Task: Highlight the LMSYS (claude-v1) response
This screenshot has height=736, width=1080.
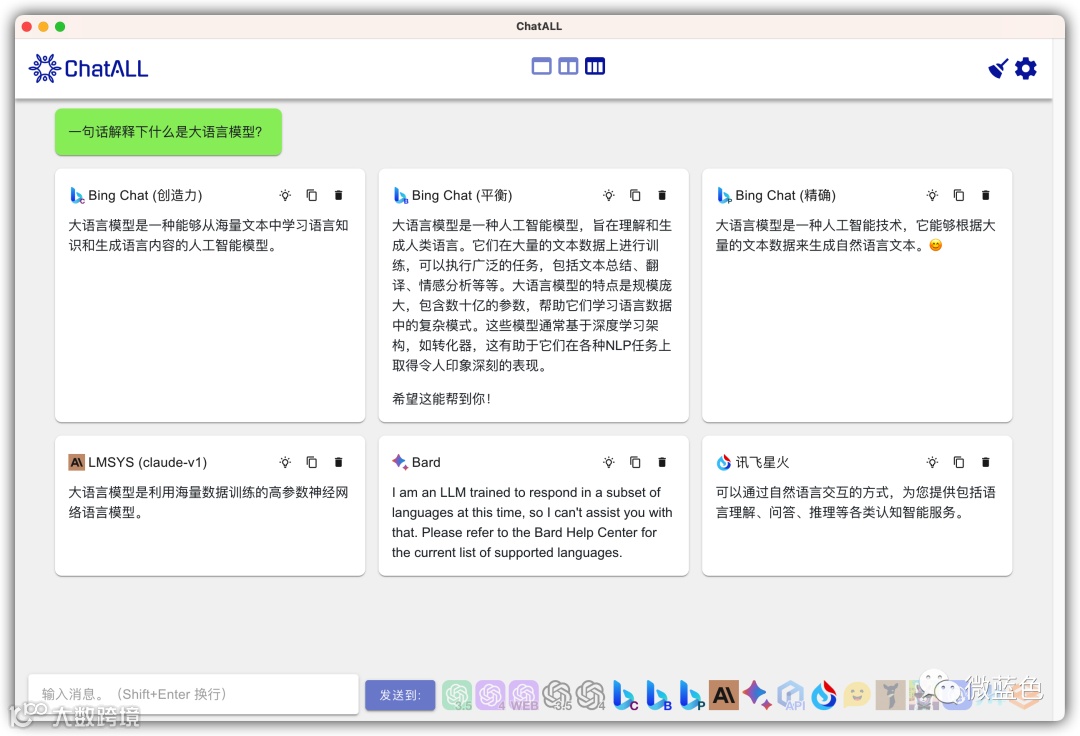Action: [285, 462]
